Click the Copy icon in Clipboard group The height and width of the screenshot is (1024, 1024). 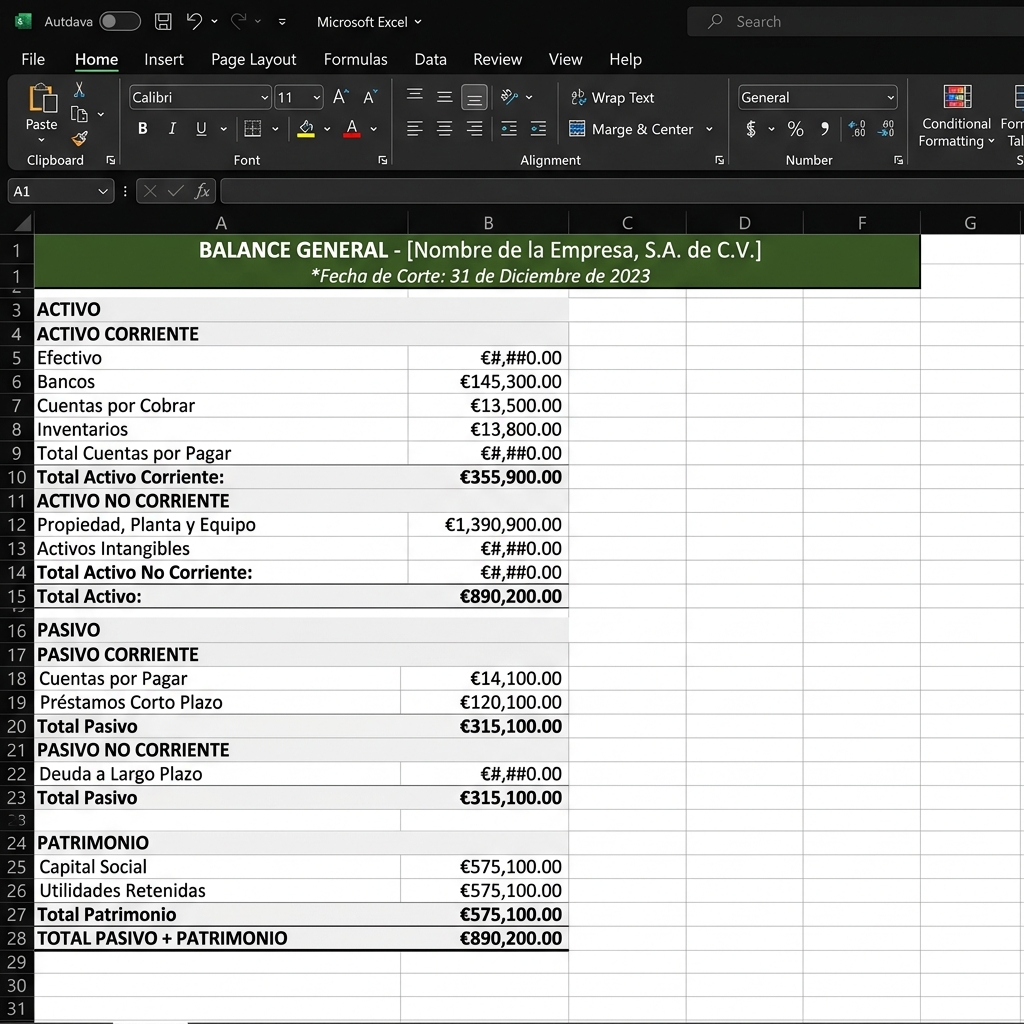point(79,114)
